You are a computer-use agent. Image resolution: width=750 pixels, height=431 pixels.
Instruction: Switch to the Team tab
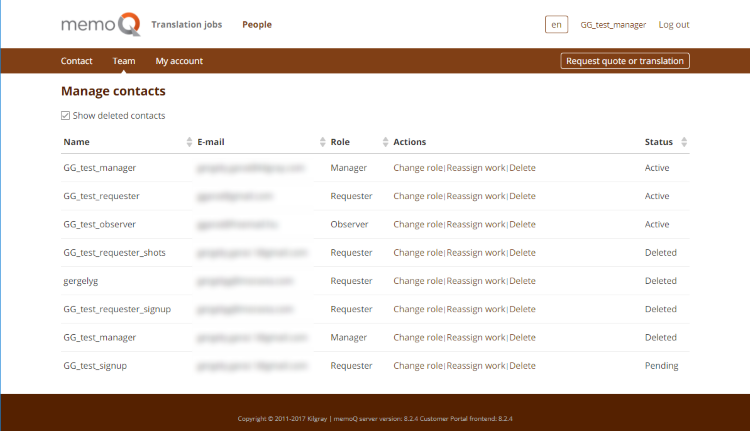click(124, 61)
